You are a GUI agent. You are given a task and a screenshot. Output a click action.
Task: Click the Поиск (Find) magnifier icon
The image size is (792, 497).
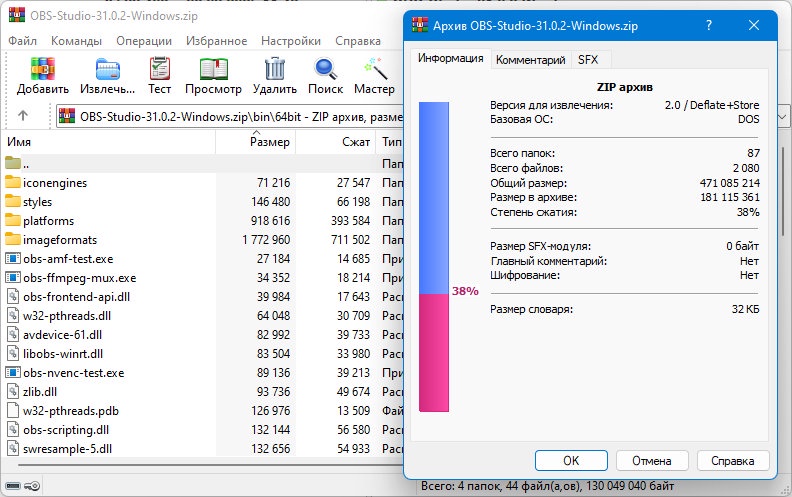325,69
